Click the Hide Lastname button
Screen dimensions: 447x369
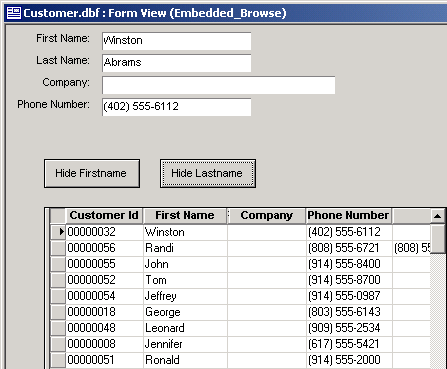click(208, 173)
